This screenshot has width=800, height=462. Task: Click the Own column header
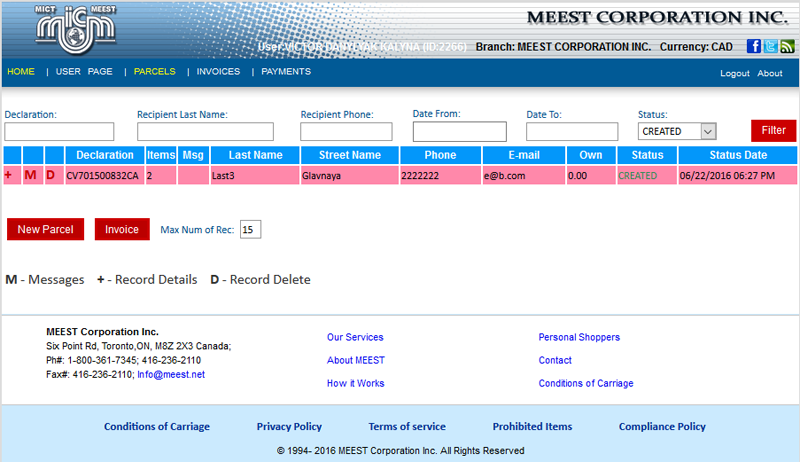click(591, 155)
